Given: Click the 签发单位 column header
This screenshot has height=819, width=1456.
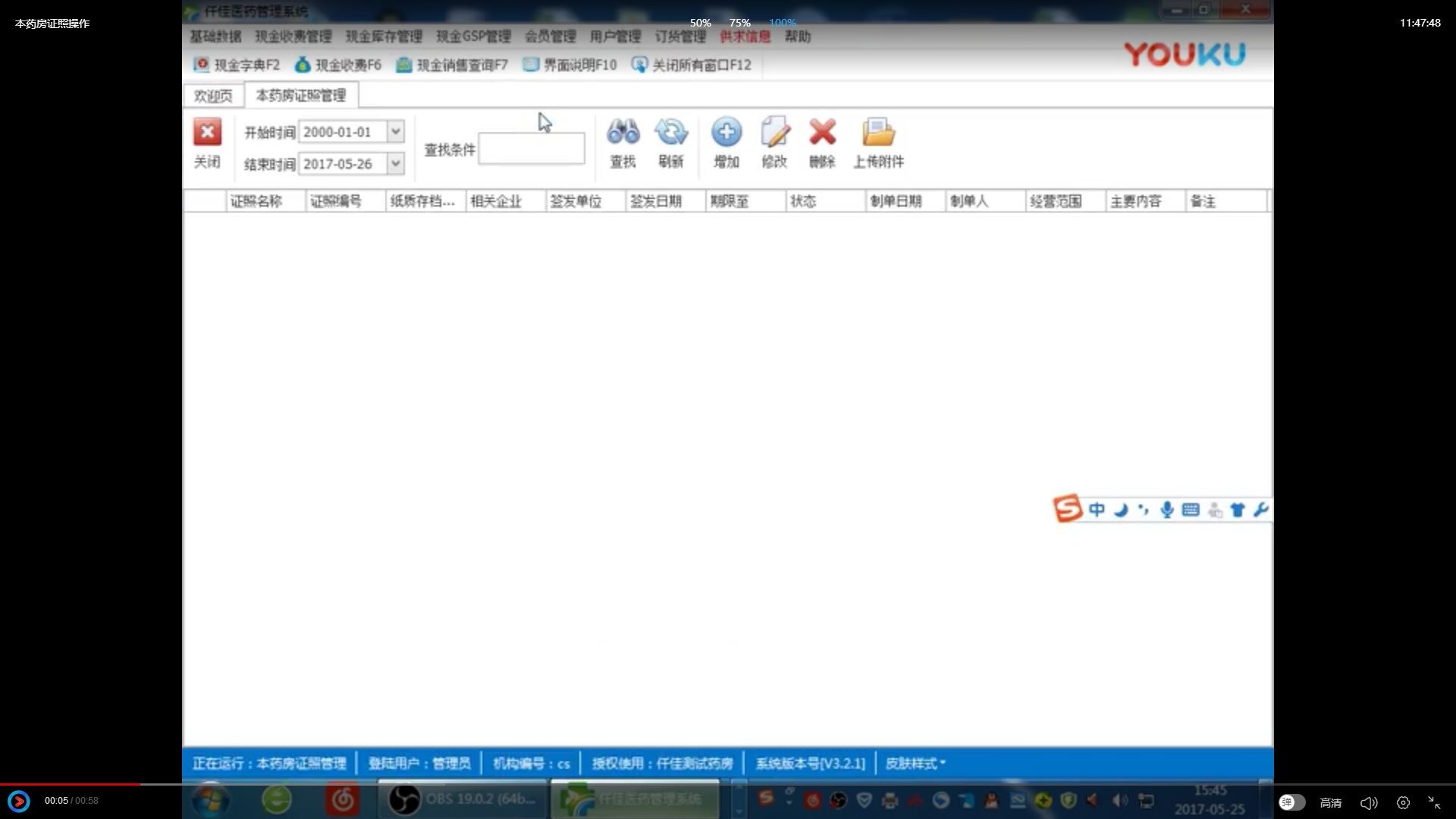Looking at the screenshot, I should (585, 201).
